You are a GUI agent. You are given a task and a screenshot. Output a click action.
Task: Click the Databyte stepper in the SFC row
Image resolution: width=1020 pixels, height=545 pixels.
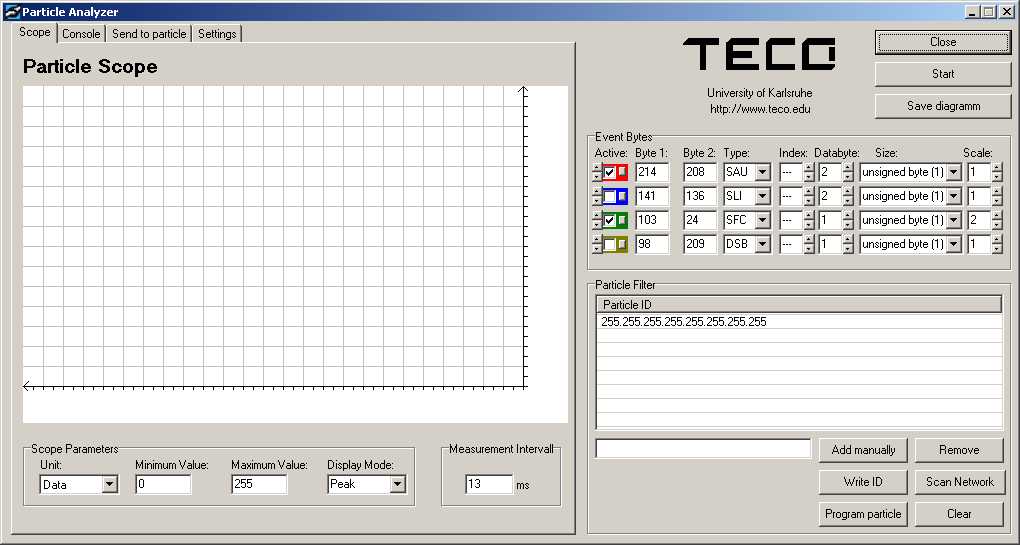(x=848, y=220)
